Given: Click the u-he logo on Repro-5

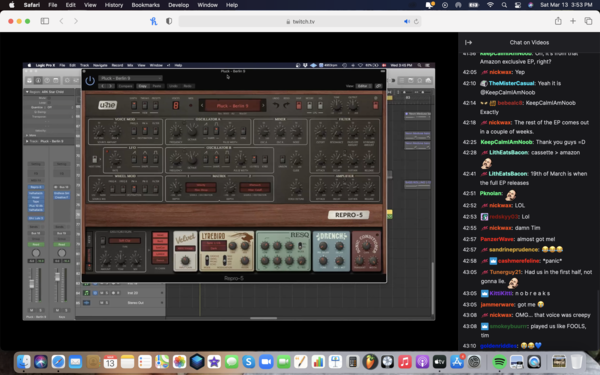Looking at the screenshot, I should (x=108, y=105).
